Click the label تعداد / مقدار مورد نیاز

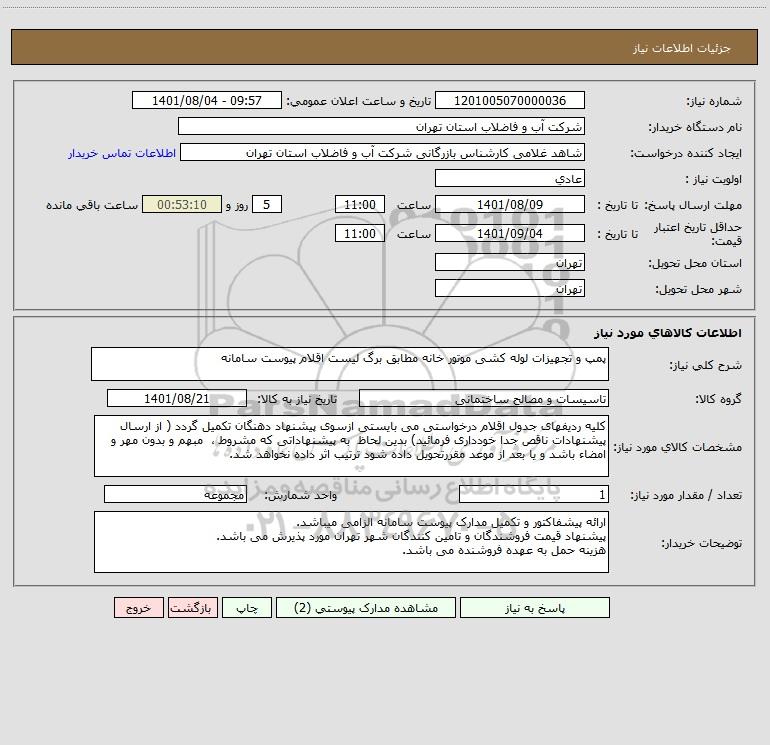(686, 496)
